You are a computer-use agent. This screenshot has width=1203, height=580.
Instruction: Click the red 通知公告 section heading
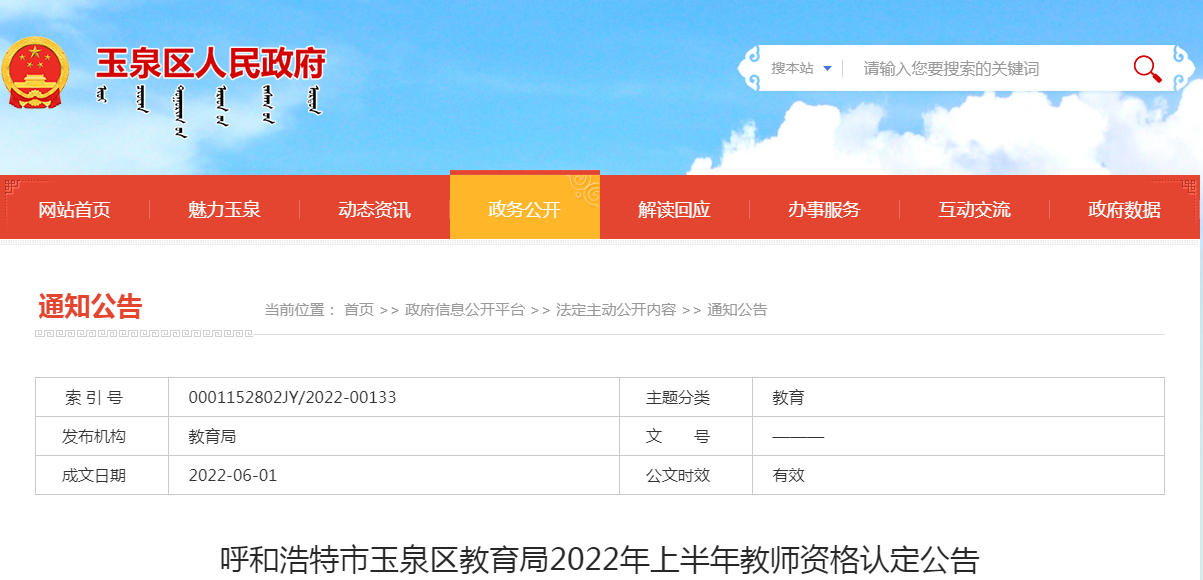(91, 307)
